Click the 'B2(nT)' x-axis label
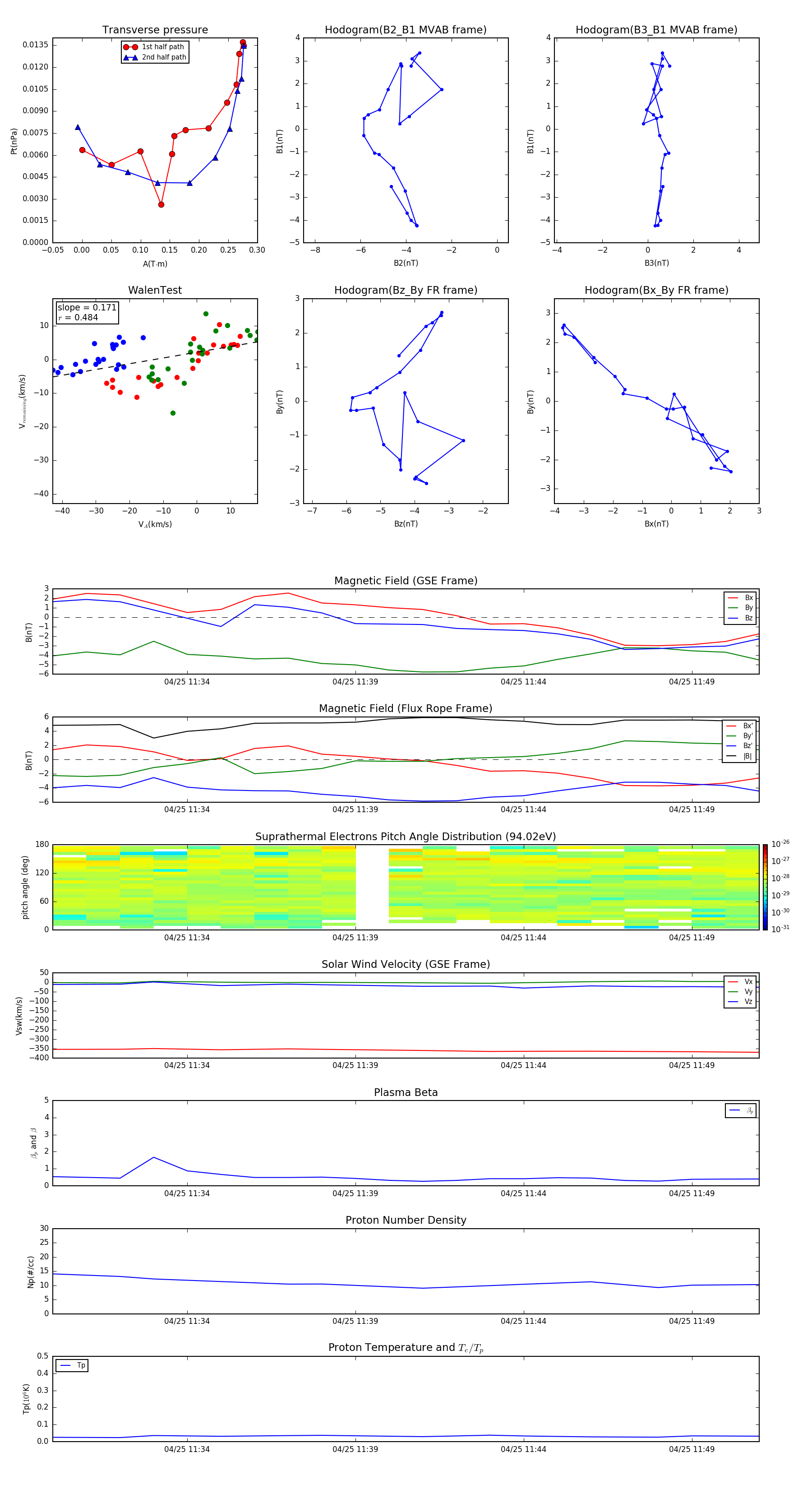The width and height of the screenshot is (812, 1489). tap(406, 263)
